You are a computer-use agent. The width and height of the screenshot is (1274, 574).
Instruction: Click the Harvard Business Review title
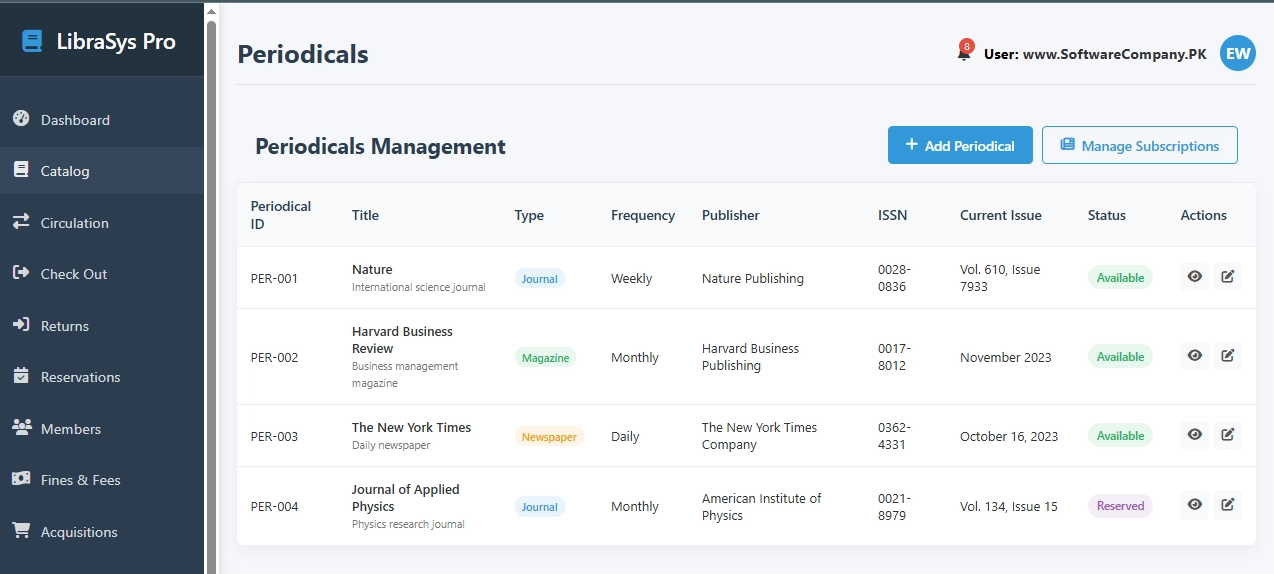coord(402,340)
